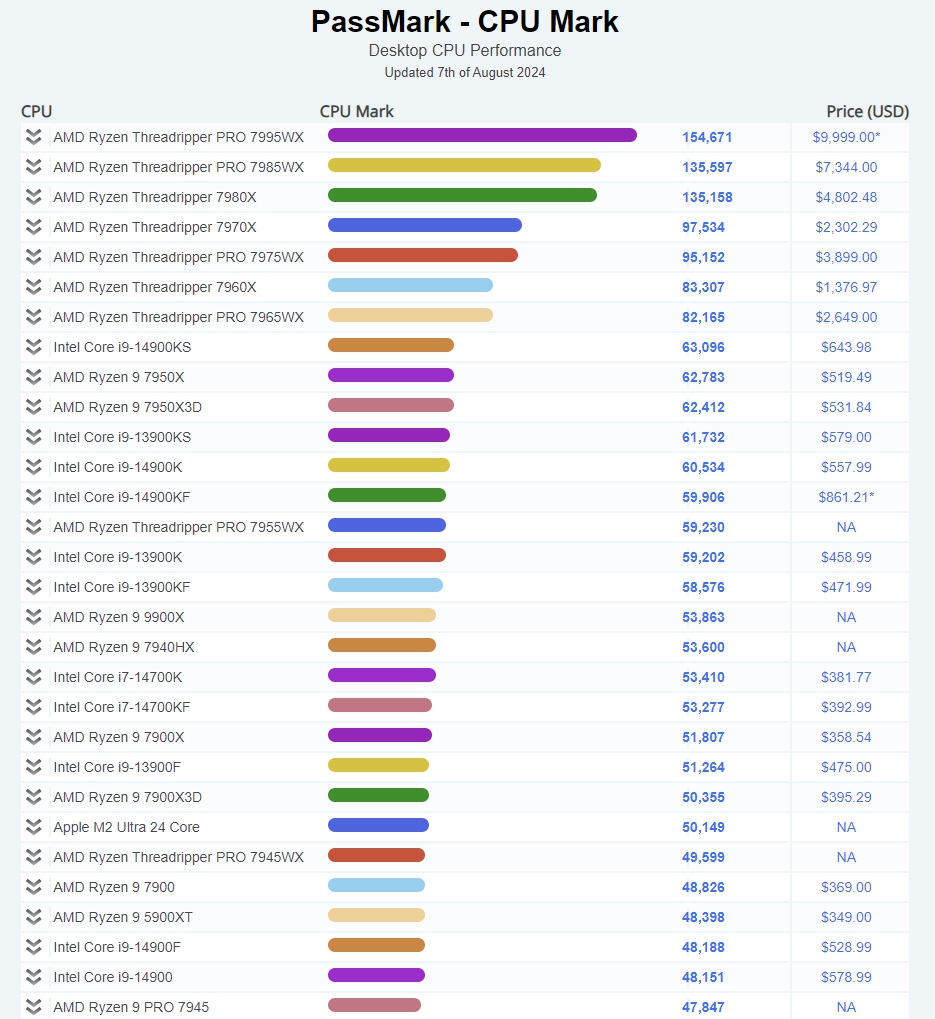Open AMD Ryzen Threadripper PRO 7965WX link
This screenshot has height=1019, width=935.
tap(179, 317)
